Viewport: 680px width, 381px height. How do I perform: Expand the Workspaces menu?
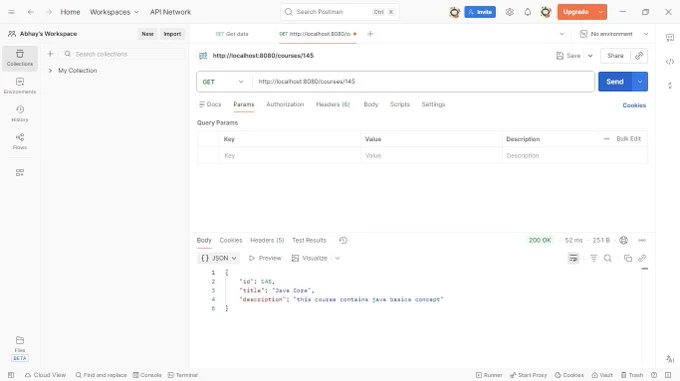tap(114, 12)
